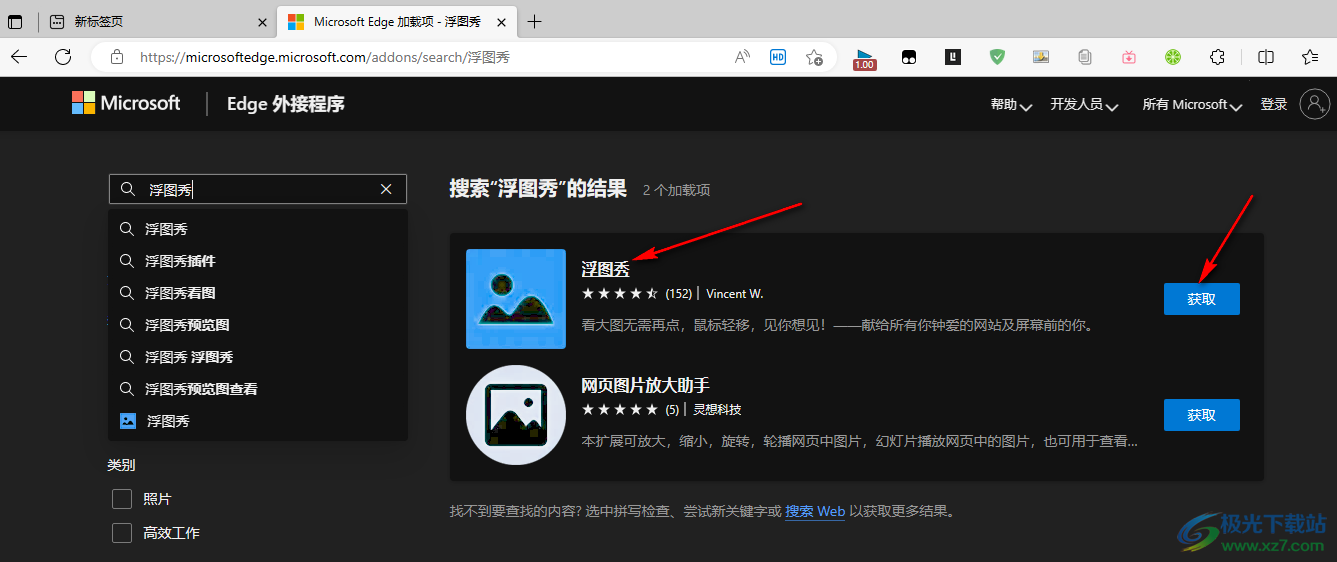
Task: Open the 搜索 Web link
Action: [815, 511]
